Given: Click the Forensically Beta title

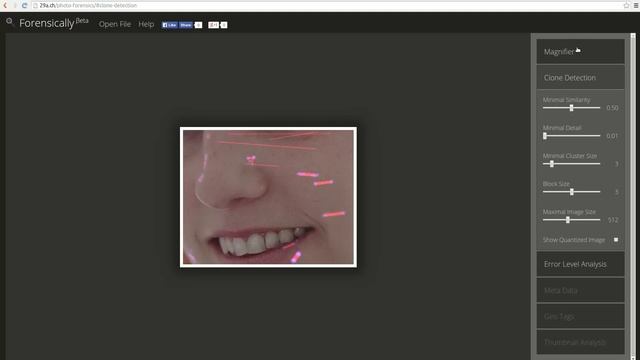Looking at the screenshot, I should (x=53, y=23).
